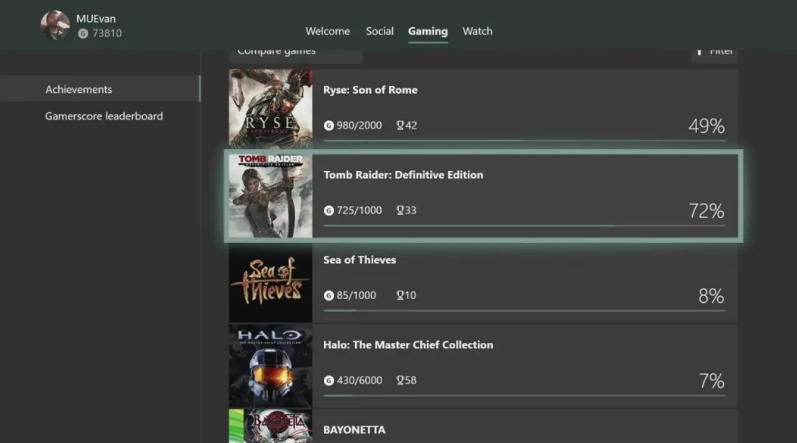
Task: Click the Ryse 49% completion value
Action: pyautogui.click(x=706, y=126)
